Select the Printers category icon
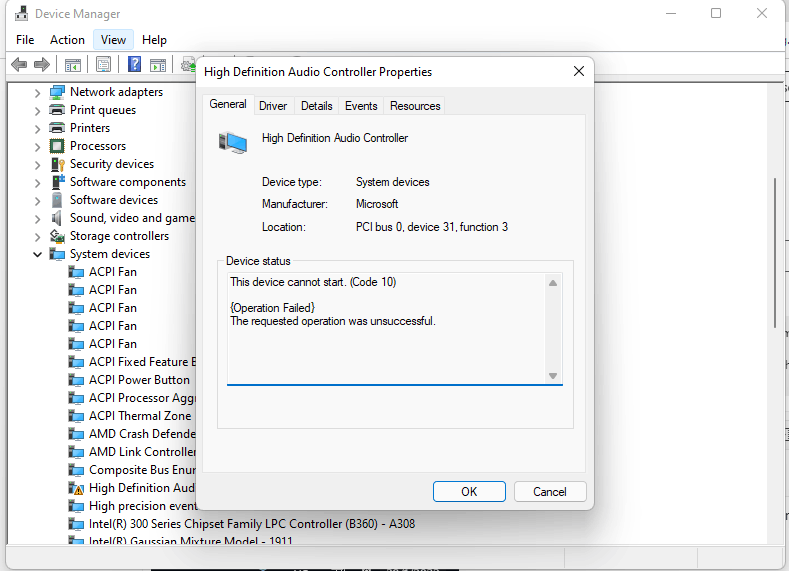The image size is (789, 571). (x=57, y=128)
